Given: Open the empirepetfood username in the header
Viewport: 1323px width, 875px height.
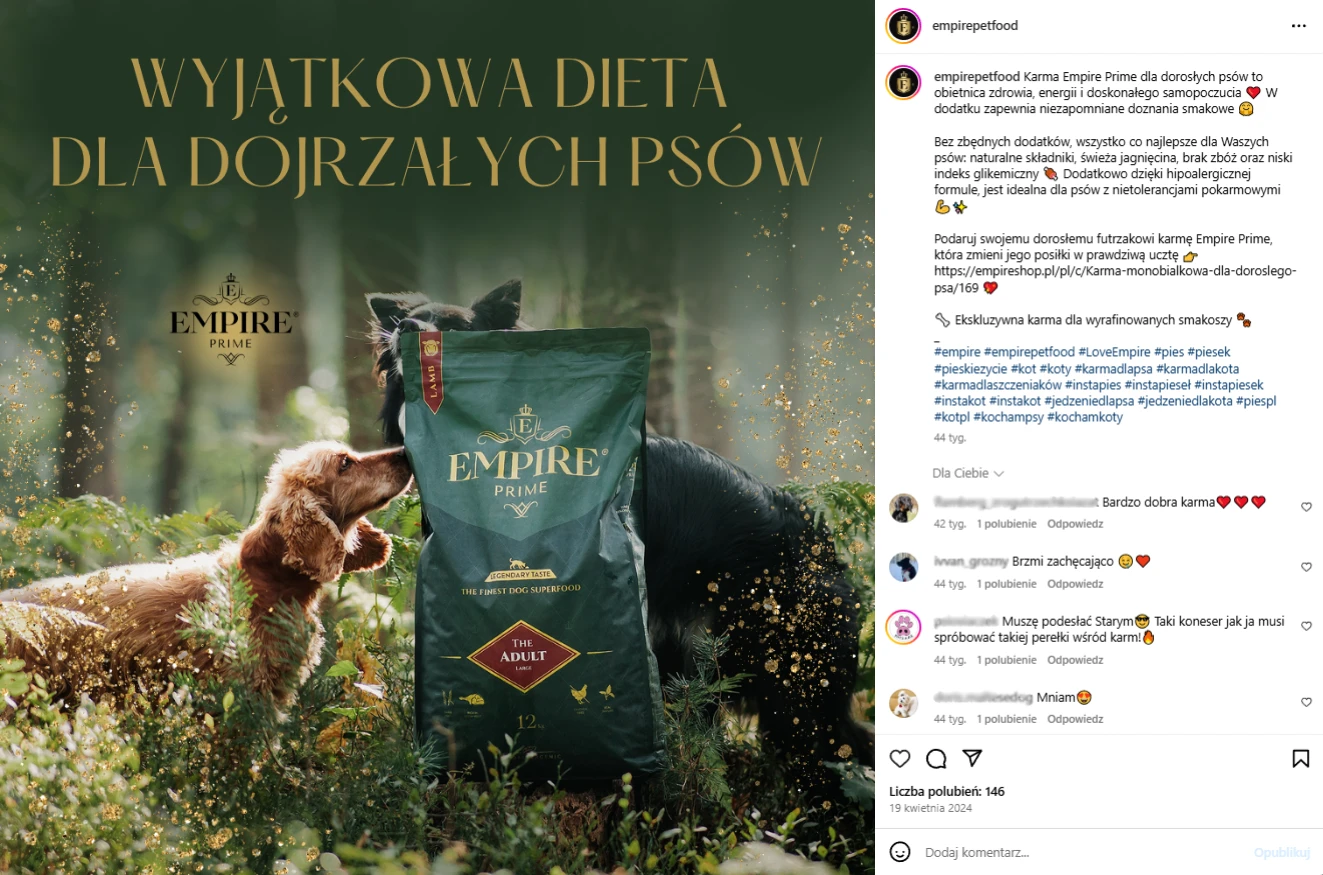Looking at the screenshot, I should coord(974,26).
